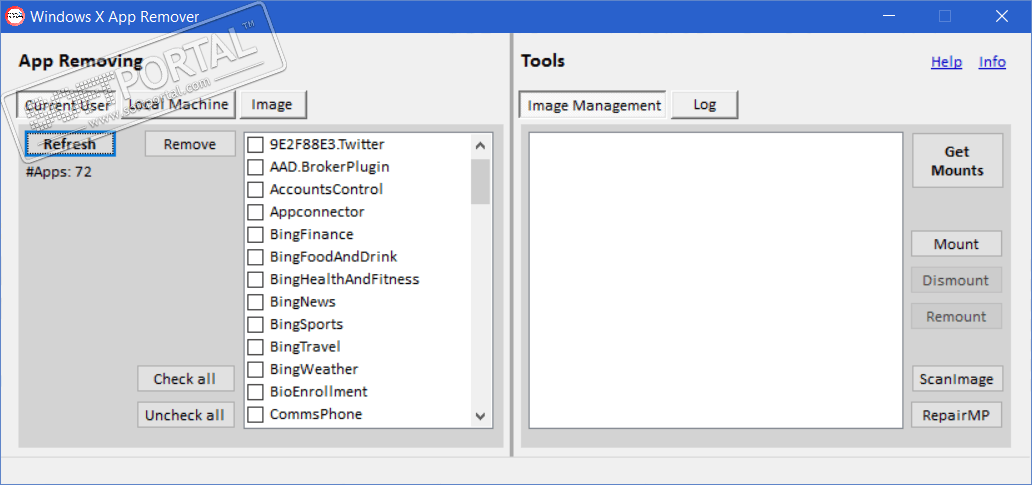Click the Remove button

(x=190, y=144)
